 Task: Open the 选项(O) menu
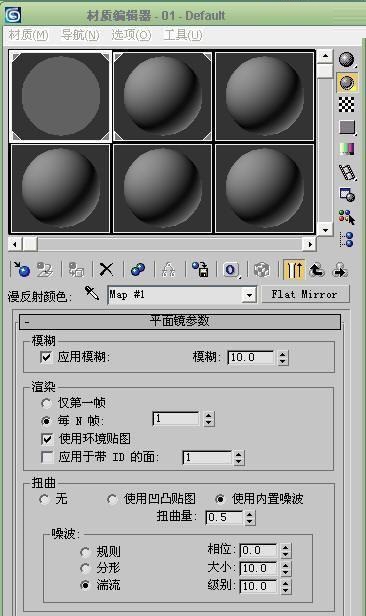click(131, 35)
